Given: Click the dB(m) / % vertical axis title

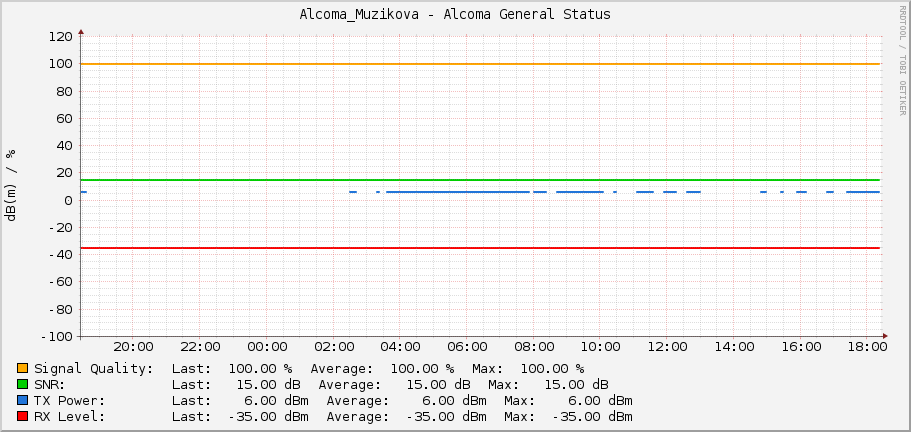Looking at the screenshot, I should click(x=10, y=186).
